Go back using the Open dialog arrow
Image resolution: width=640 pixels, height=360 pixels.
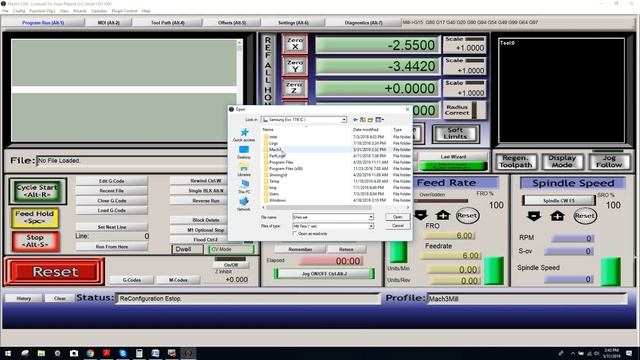[x=355, y=120]
